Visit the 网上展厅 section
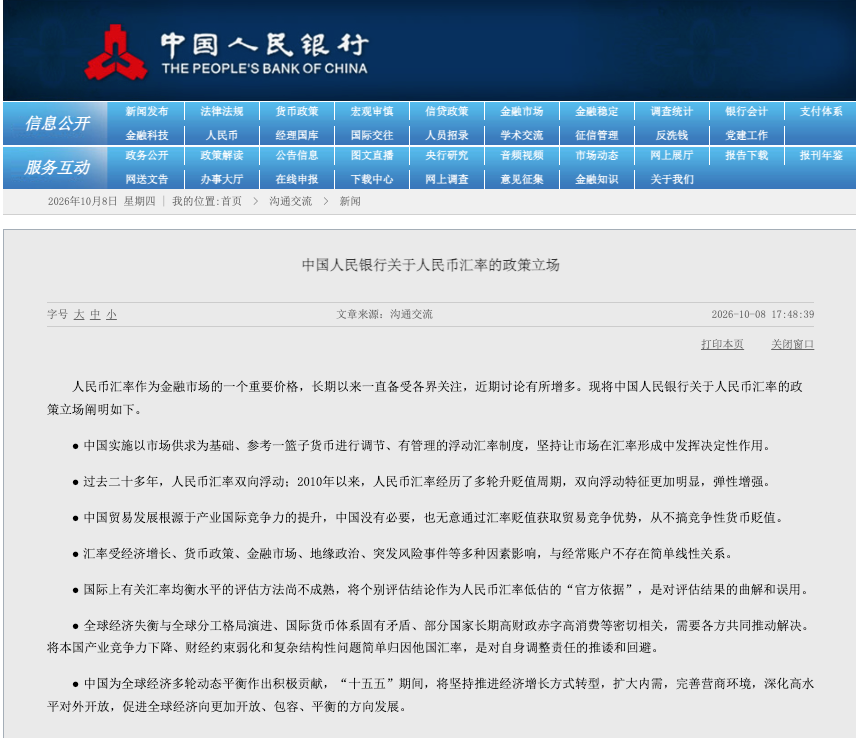 (x=672, y=156)
